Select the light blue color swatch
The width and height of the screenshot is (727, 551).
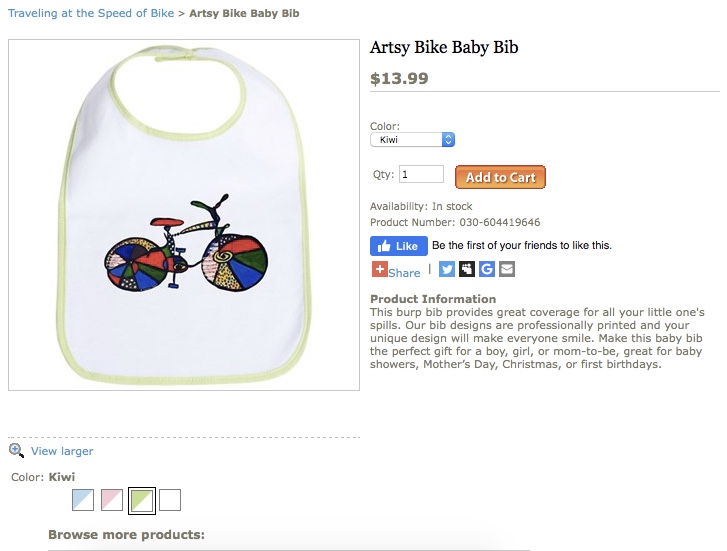tap(83, 500)
